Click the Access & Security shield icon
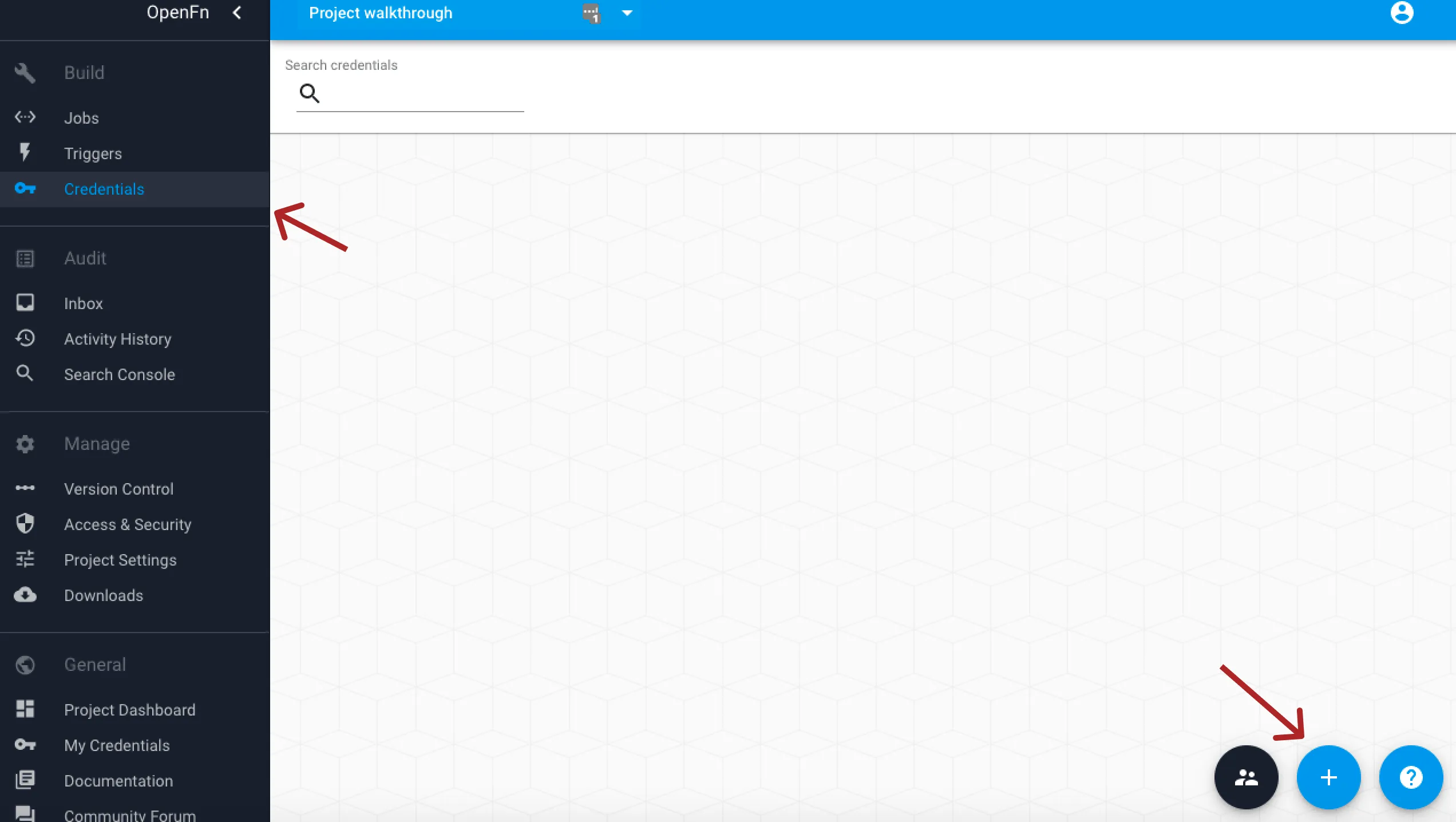Screen dimensions: 1456x822 click(x=25, y=523)
